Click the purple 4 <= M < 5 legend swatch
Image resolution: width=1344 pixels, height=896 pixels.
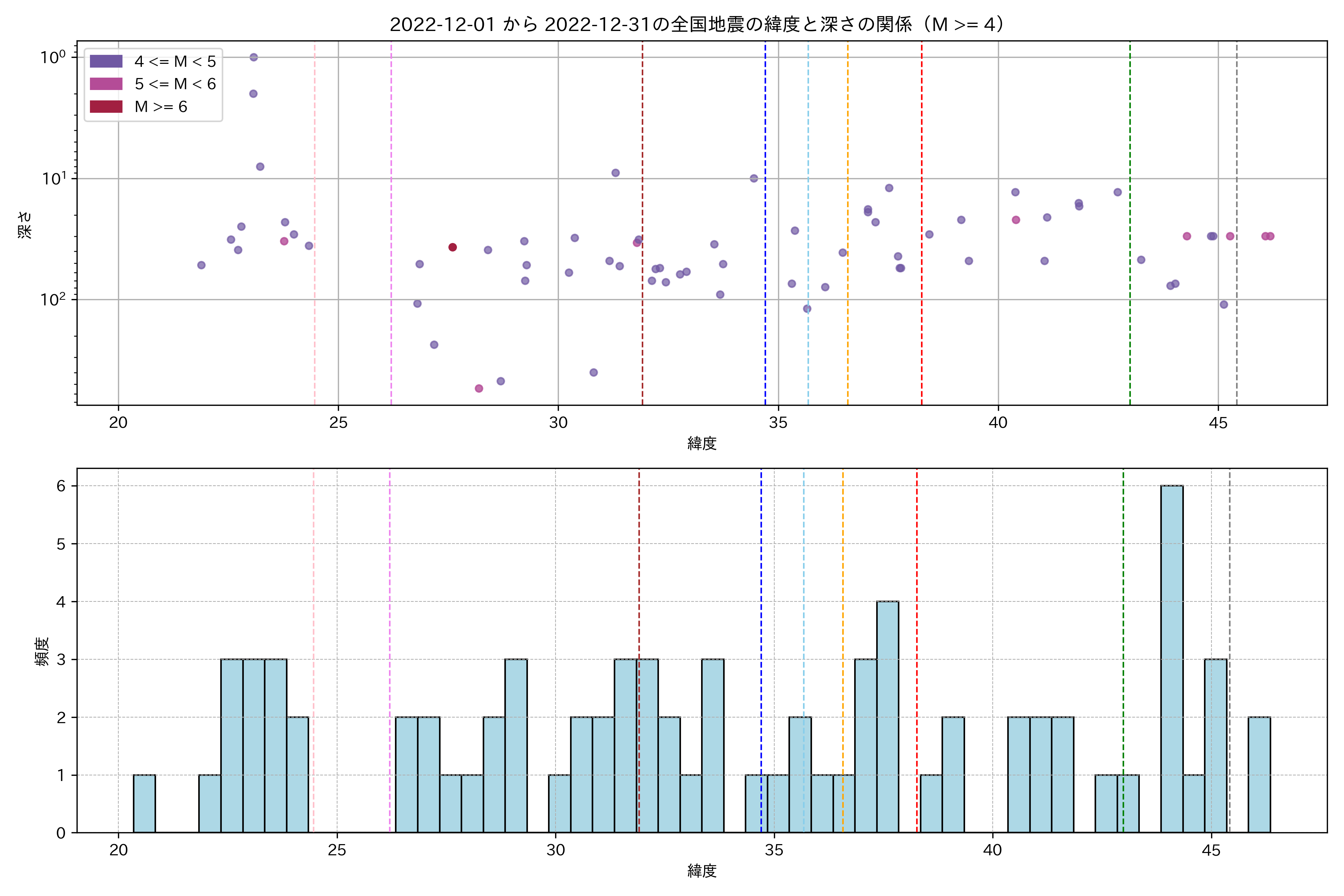click(x=106, y=61)
